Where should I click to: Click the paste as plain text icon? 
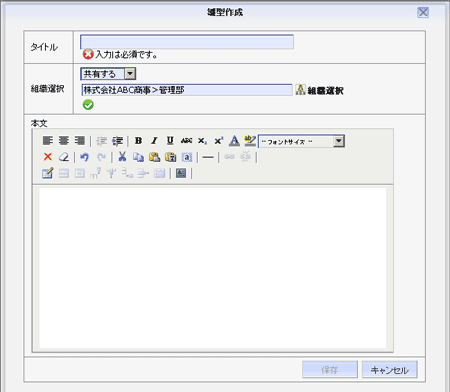pyautogui.click(x=170, y=157)
